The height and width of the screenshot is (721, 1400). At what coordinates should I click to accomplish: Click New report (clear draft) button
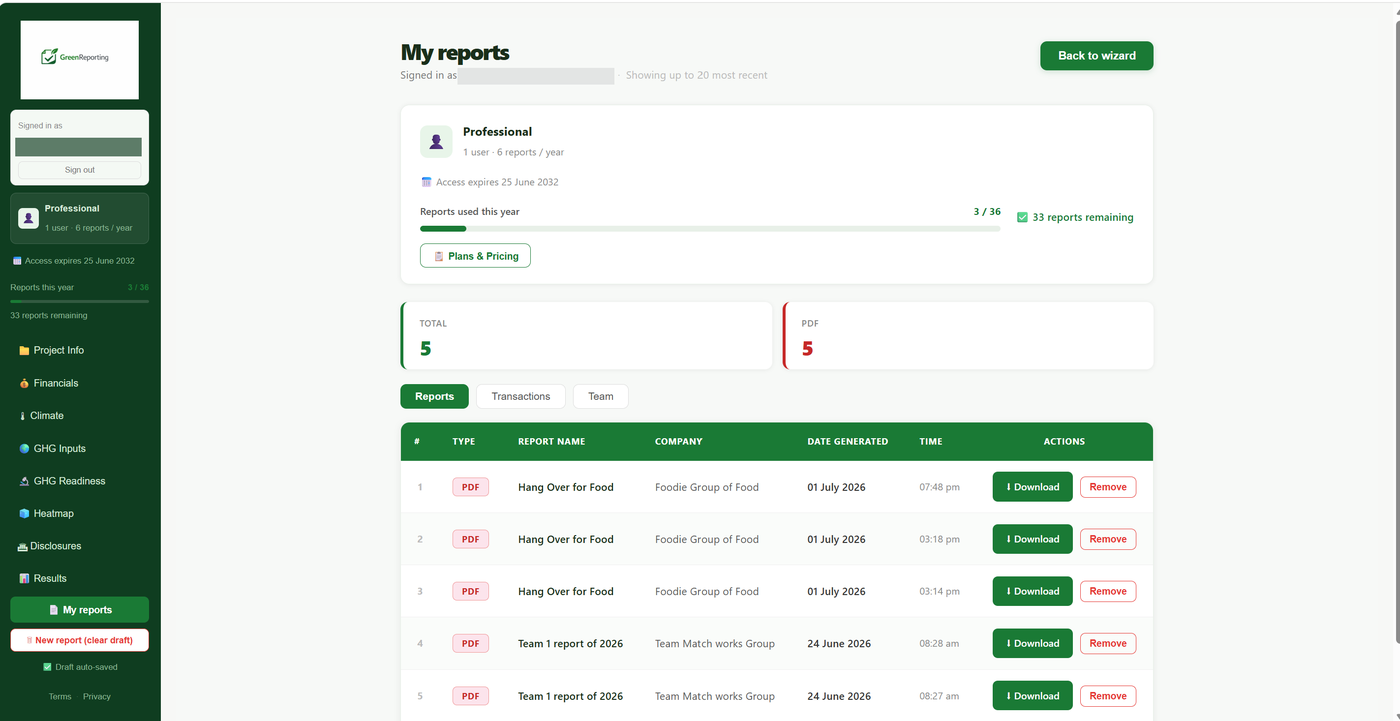coord(80,640)
